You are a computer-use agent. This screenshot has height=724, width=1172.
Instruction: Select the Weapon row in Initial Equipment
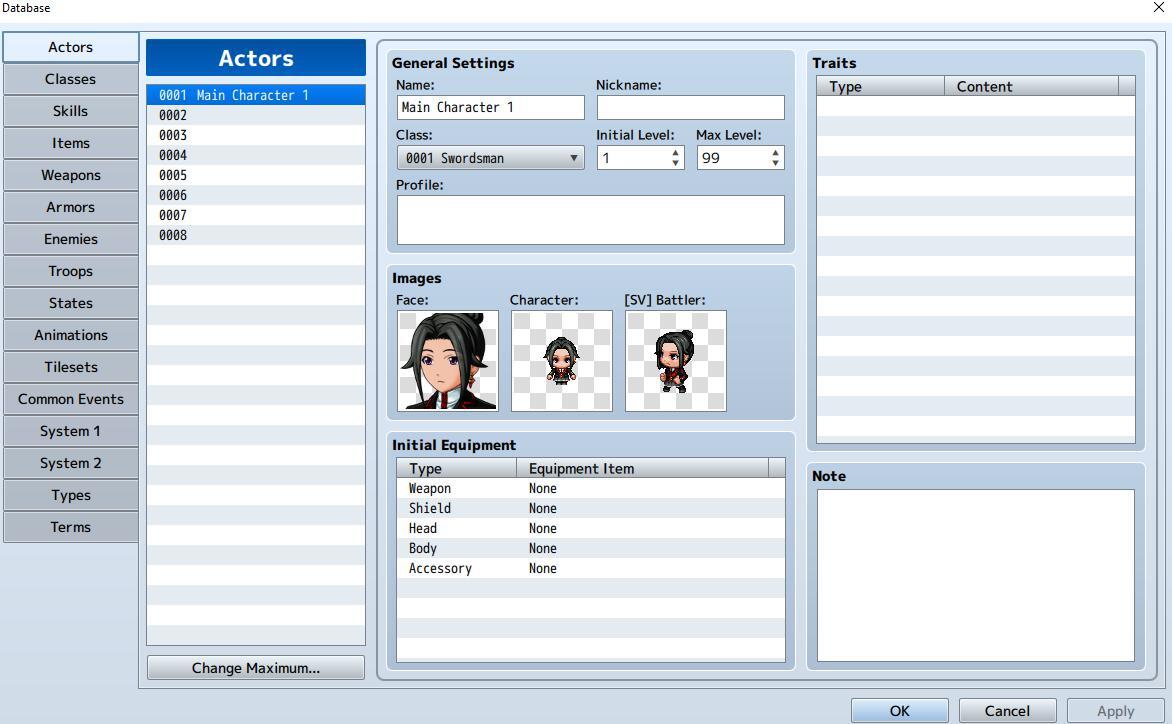(590, 488)
